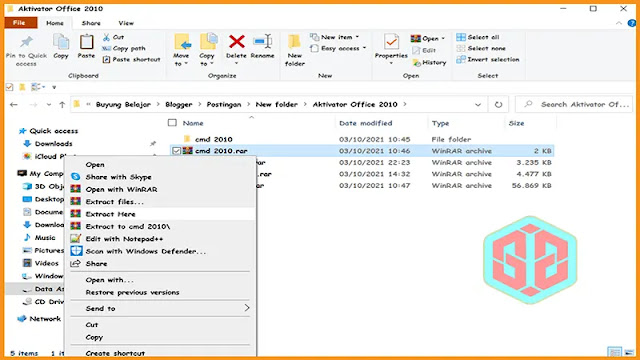The image size is (640, 360).
Task: Click Invert selection in the ribbon
Action: click(x=488, y=60)
